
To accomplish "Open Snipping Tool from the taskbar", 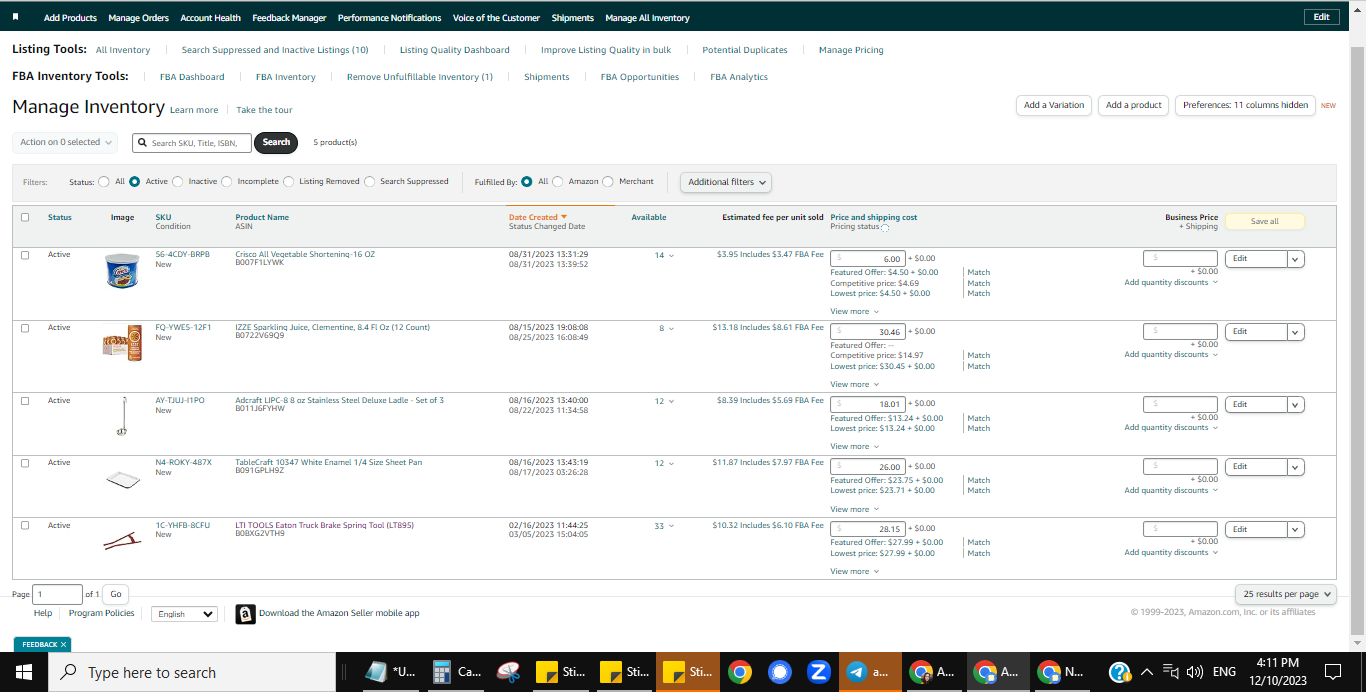I will [x=509, y=672].
